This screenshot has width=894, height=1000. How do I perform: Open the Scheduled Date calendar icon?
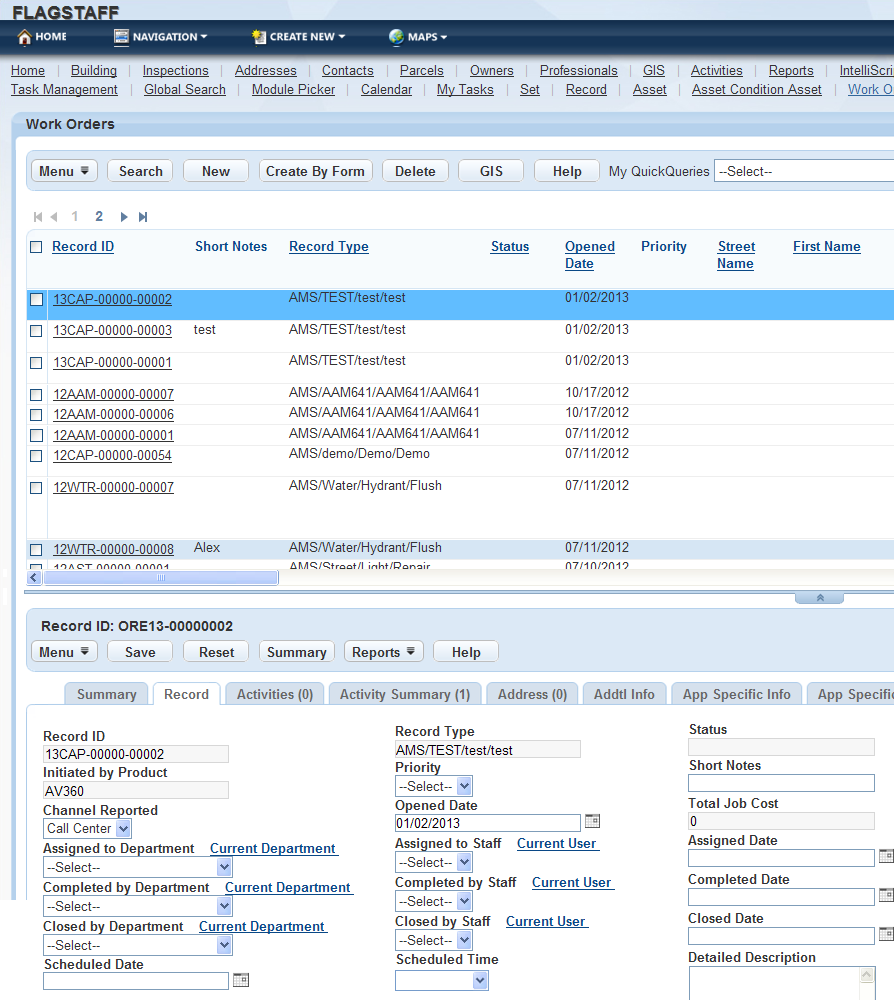240,980
